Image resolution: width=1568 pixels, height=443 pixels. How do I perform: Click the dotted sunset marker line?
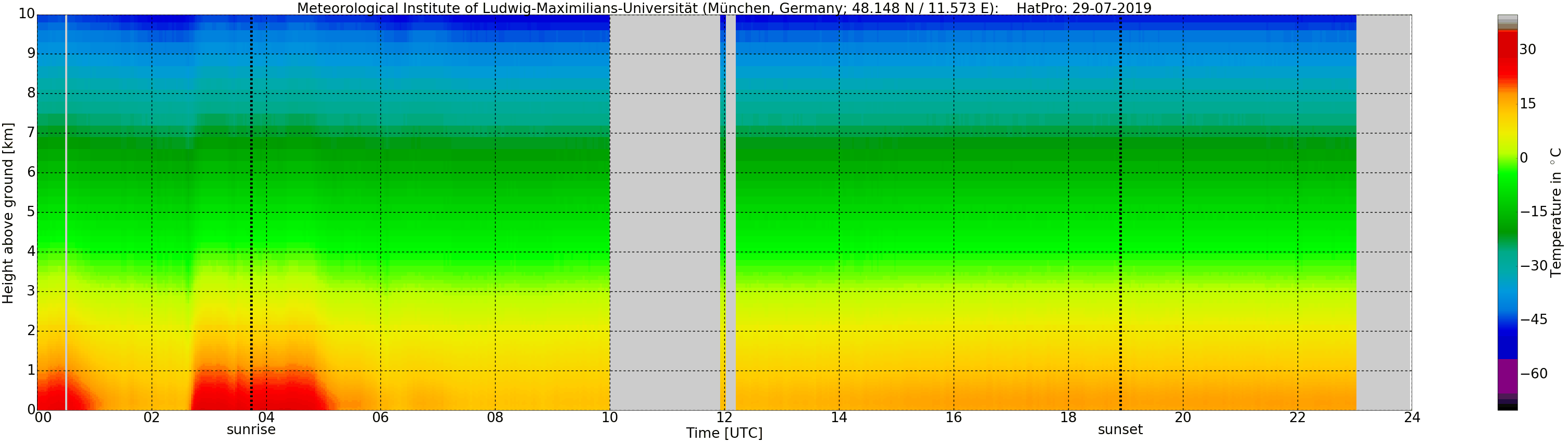point(1120,212)
